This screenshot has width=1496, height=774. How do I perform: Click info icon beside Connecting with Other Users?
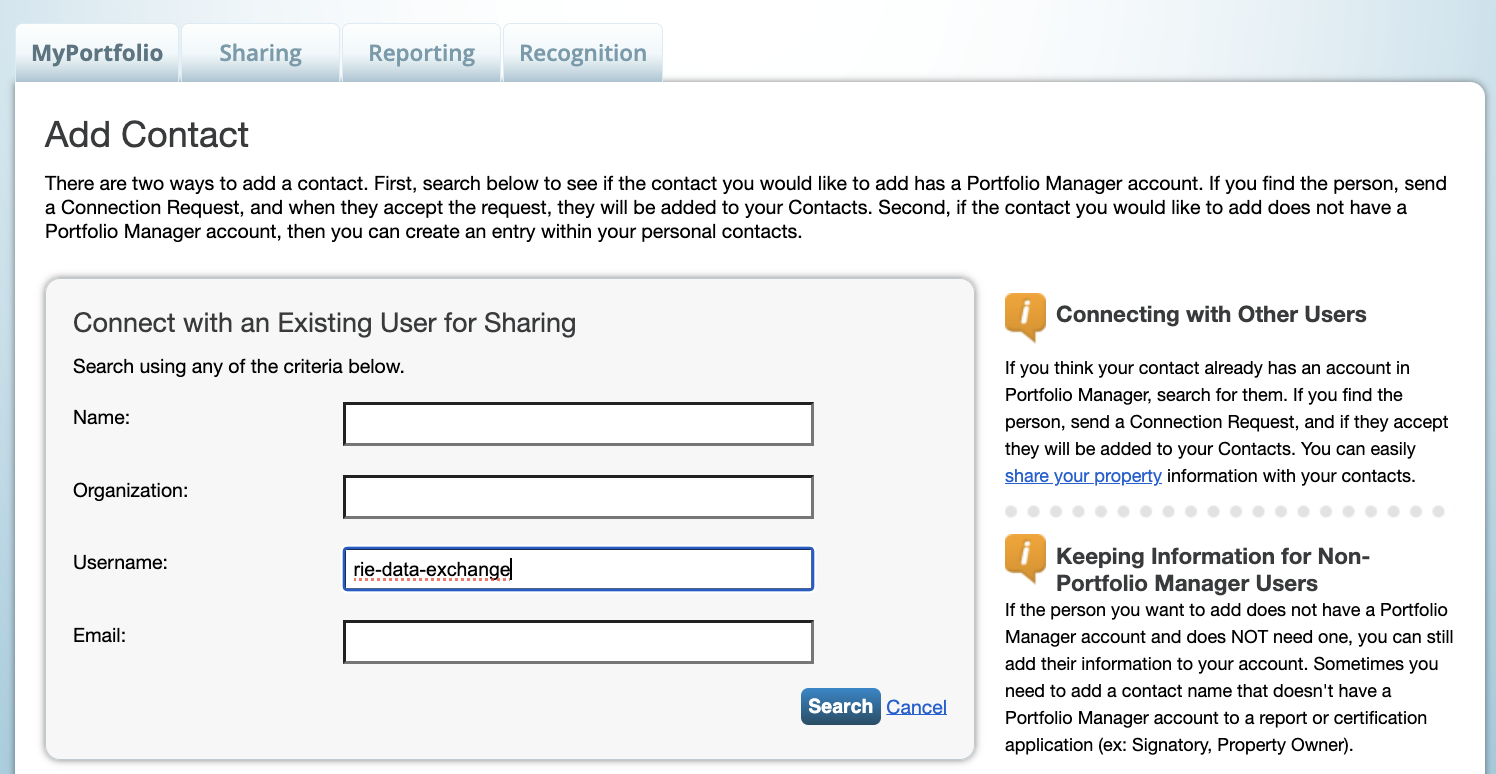(1025, 317)
